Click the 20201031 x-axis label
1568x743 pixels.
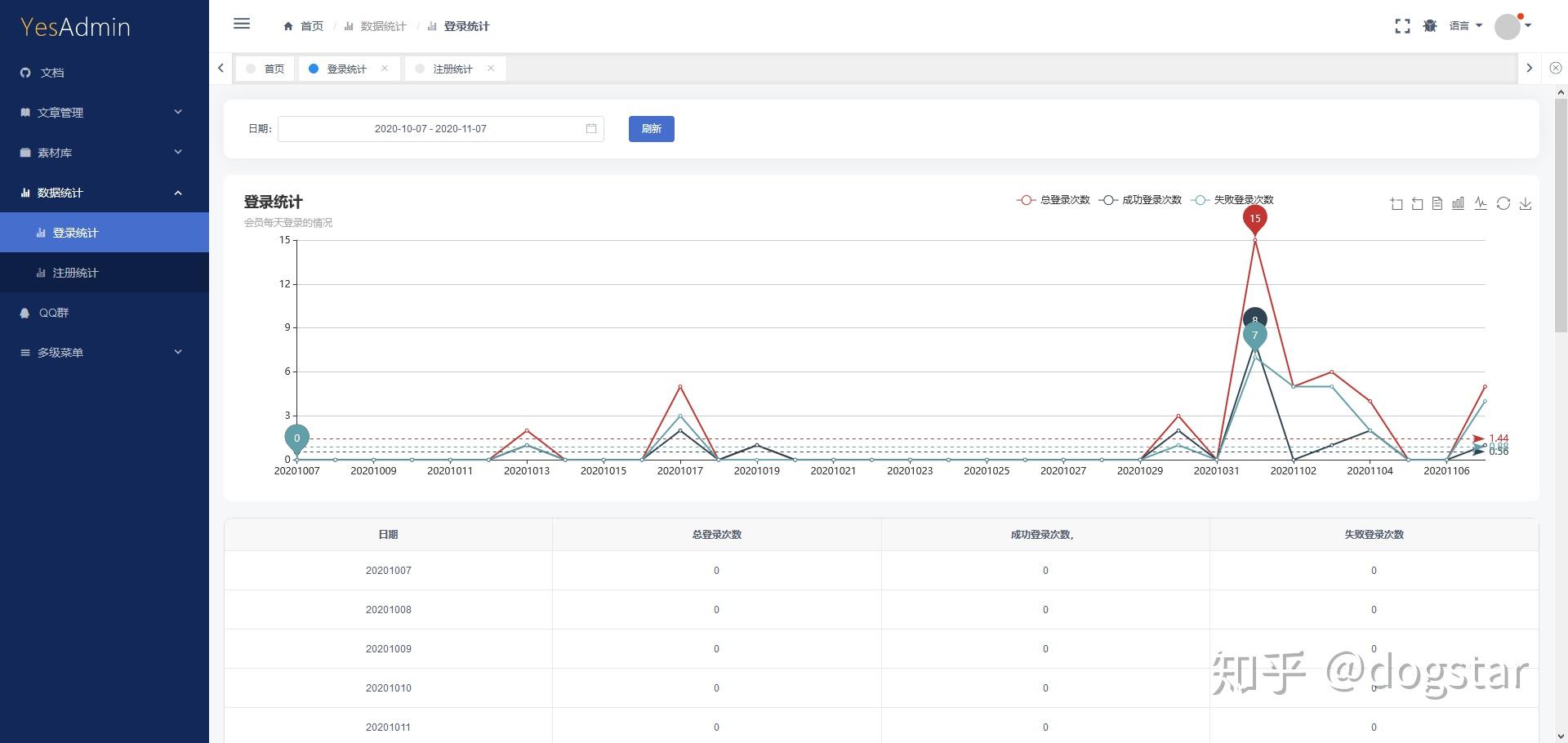1216,471
